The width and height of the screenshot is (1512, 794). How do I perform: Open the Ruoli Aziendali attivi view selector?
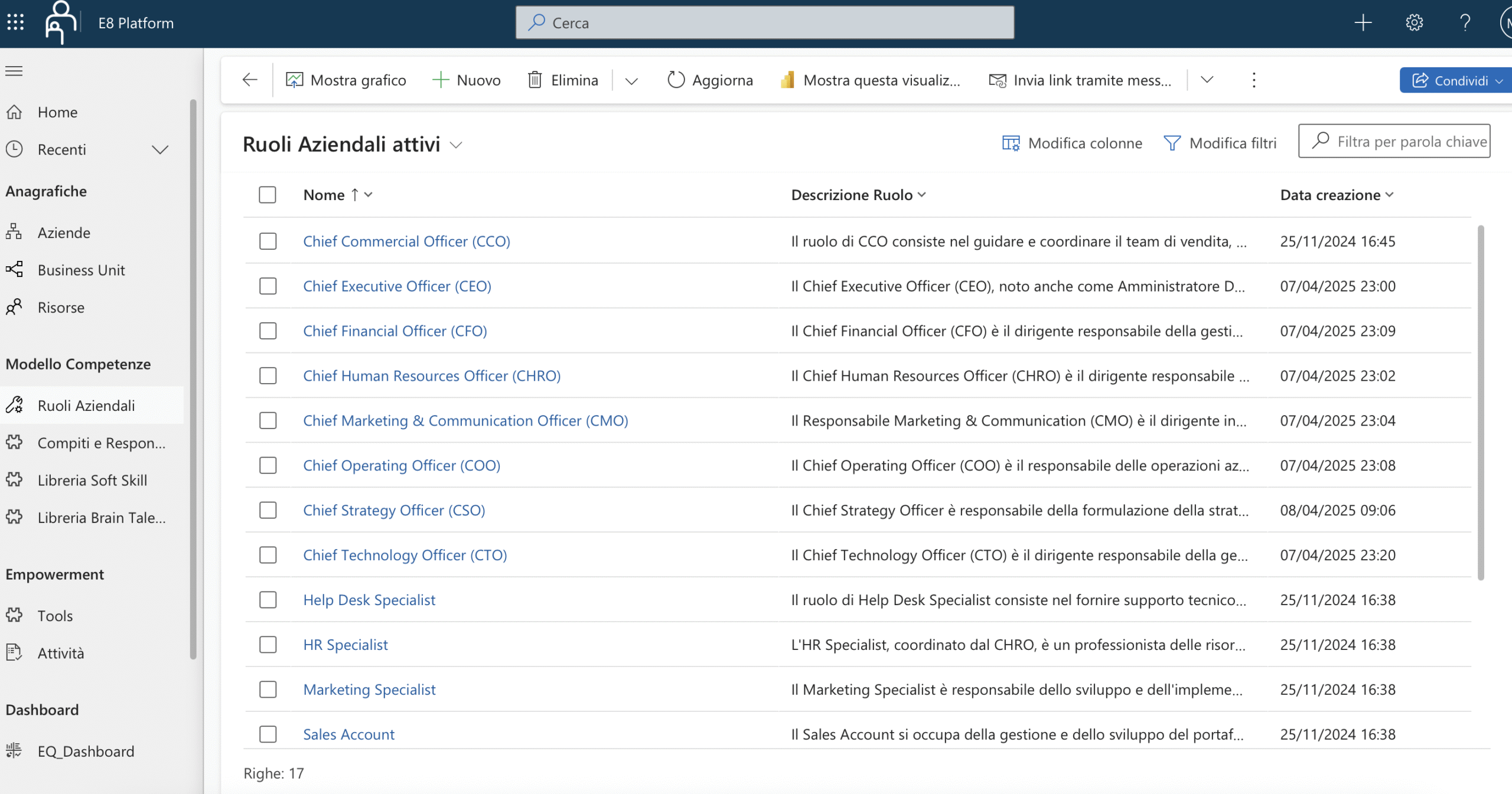click(456, 145)
